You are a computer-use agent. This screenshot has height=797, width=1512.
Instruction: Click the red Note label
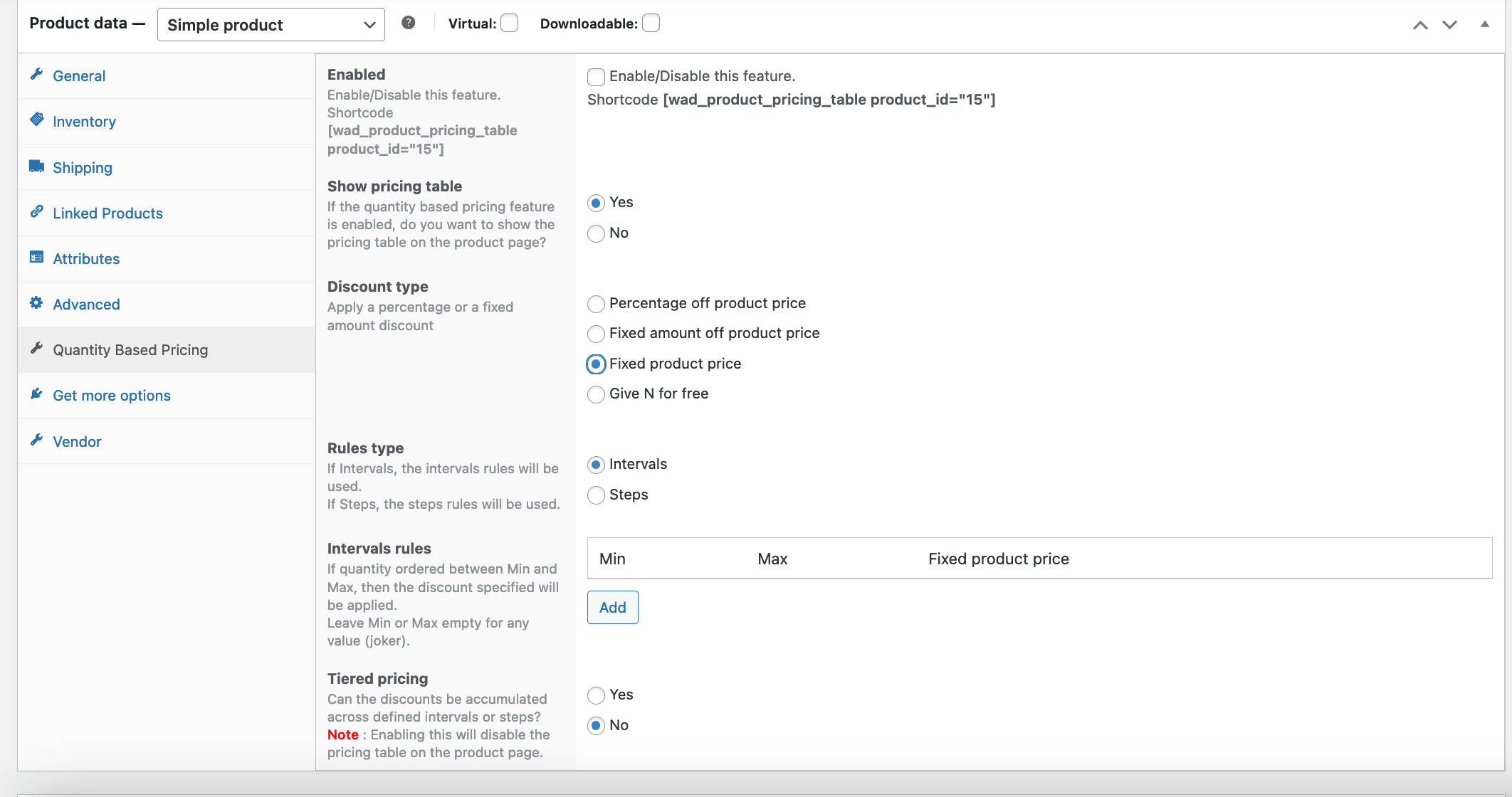pos(343,734)
